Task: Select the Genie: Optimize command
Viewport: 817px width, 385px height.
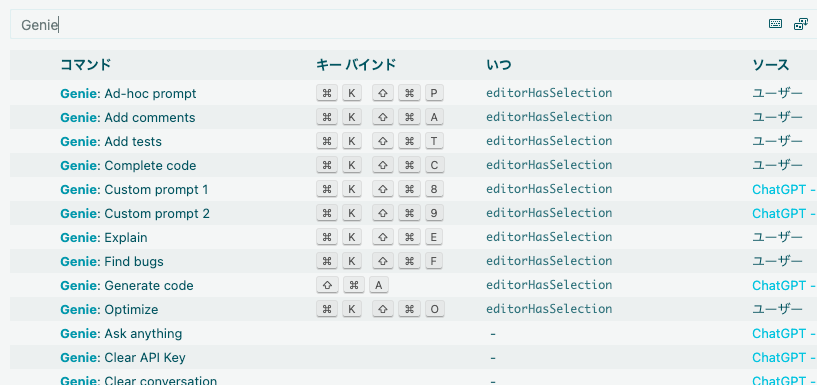Action: coord(109,309)
